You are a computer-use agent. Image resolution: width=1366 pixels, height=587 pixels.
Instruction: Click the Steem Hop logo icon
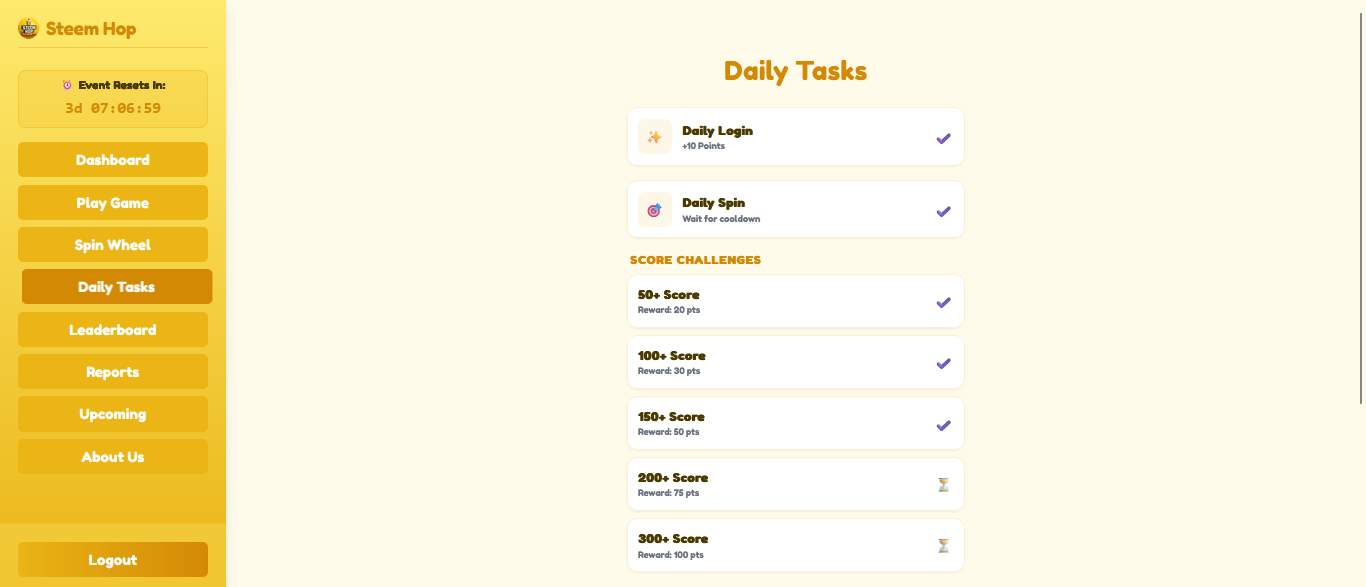pyautogui.click(x=28, y=28)
